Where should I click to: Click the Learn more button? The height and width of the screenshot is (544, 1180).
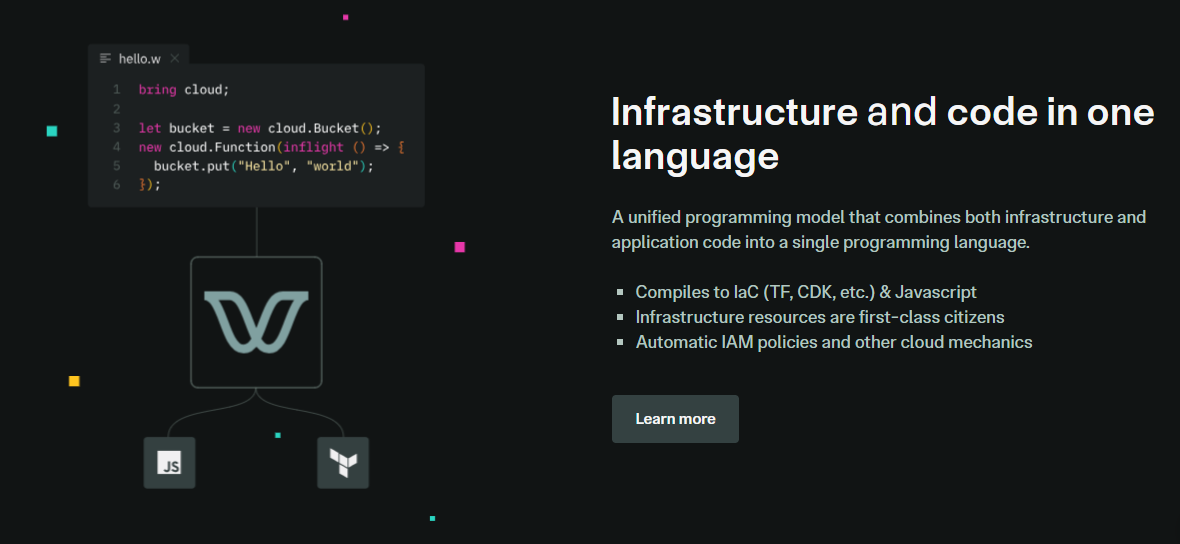pos(675,419)
